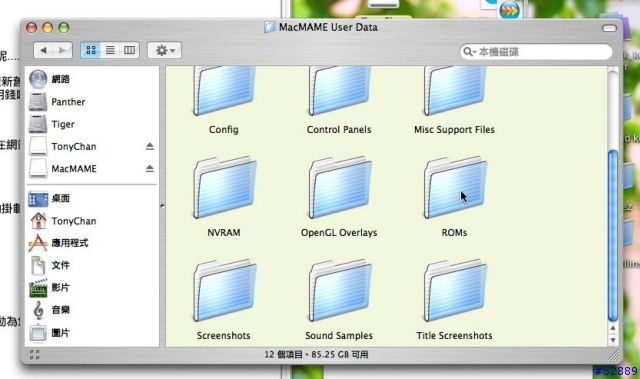Go to 桌面 desktop in sidebar

91,199
